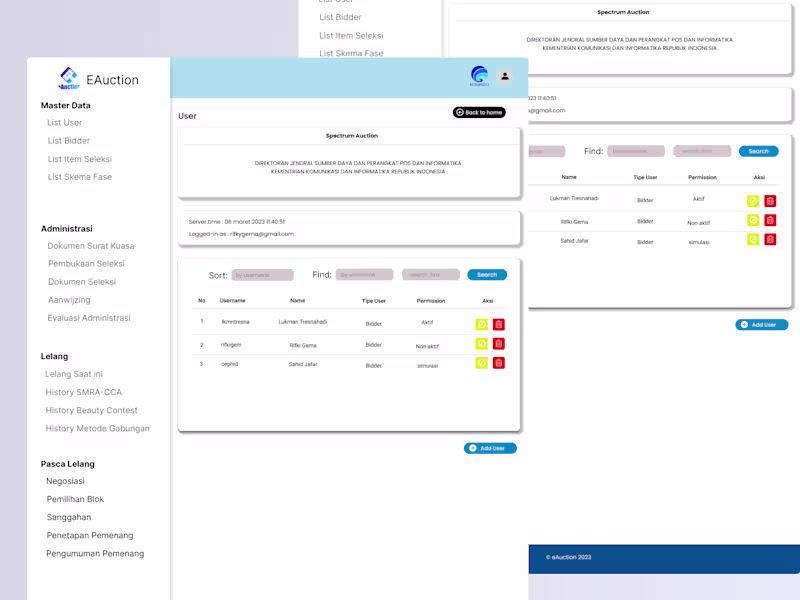Click the home arrow icon in Back to home
The image size is (800, 600).
tap(460, 112)
